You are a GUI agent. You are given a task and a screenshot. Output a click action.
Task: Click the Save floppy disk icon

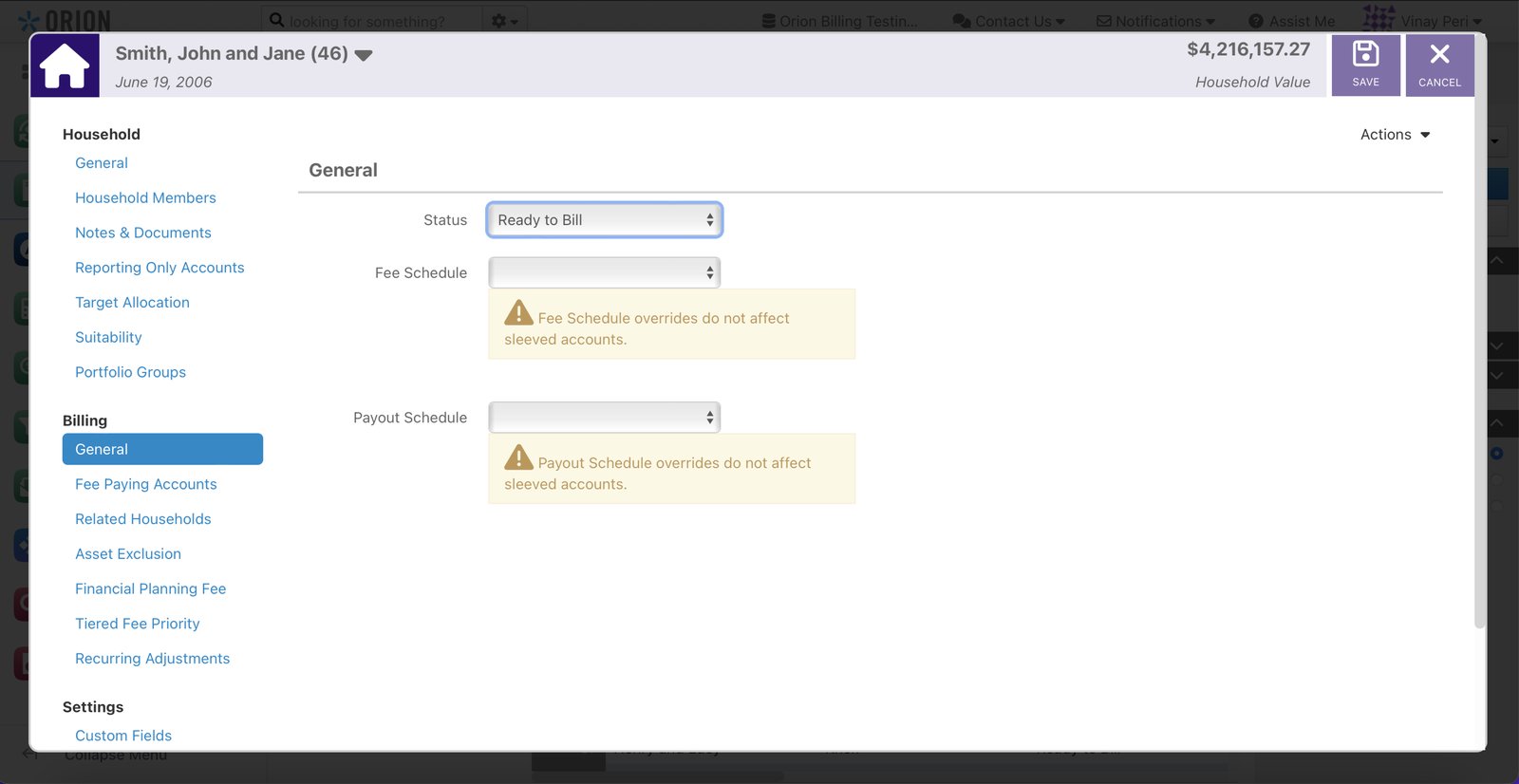pyautogui.click(x=1365, y=54)
